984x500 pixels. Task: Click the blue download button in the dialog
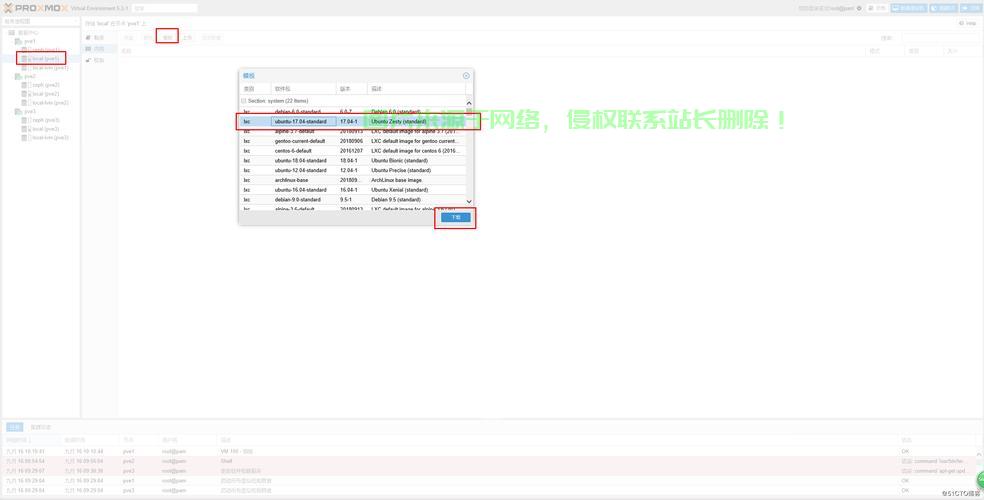455,217
